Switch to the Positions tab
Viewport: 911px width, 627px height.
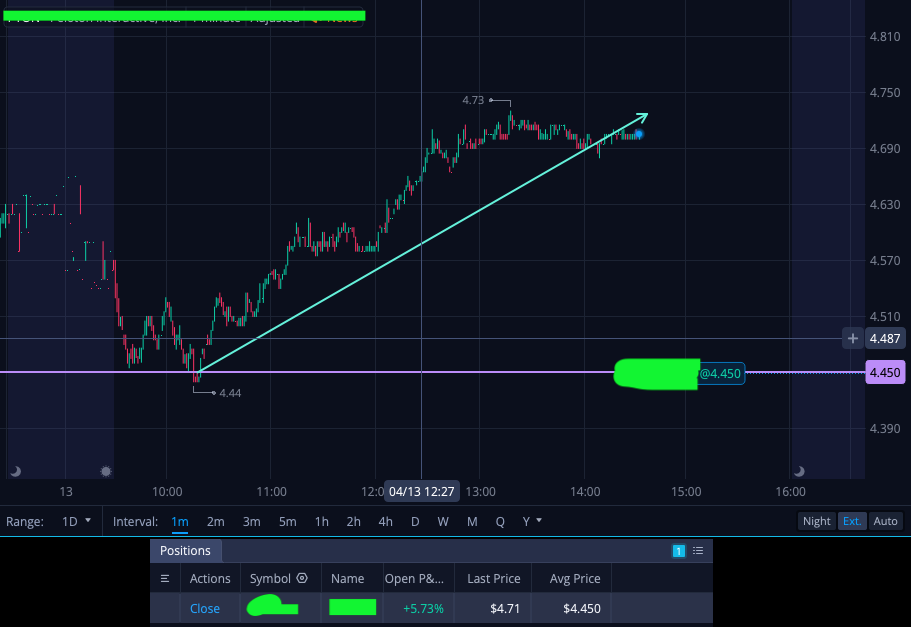tap(185, 551)
